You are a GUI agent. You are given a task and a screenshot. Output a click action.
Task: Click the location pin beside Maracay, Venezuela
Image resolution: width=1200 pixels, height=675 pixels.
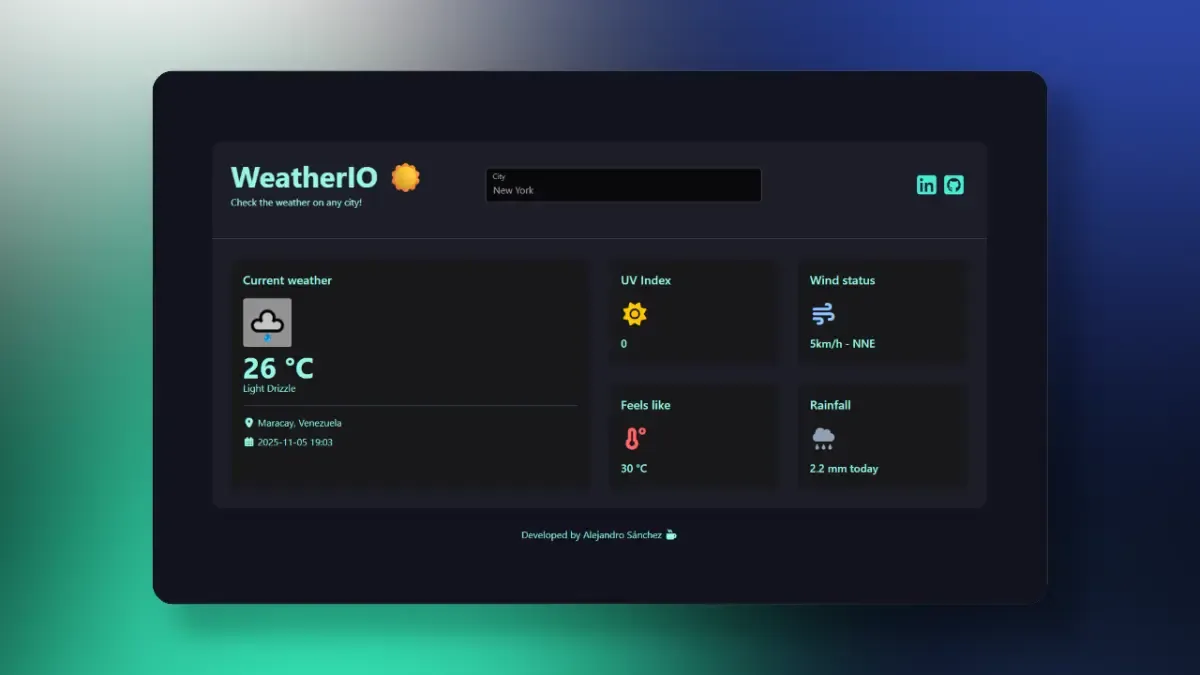point(249,422)
